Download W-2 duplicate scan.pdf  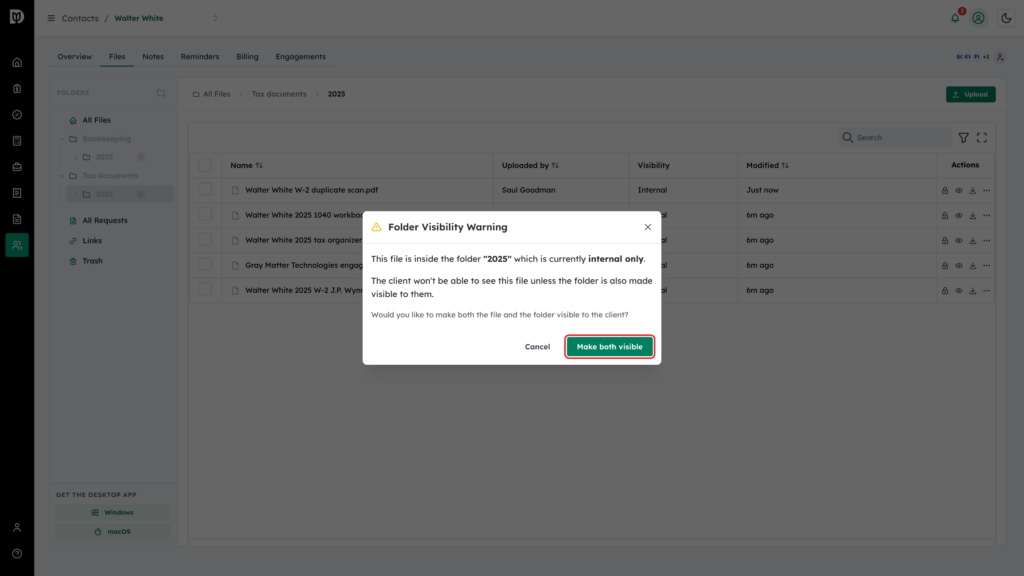point(972,191)
